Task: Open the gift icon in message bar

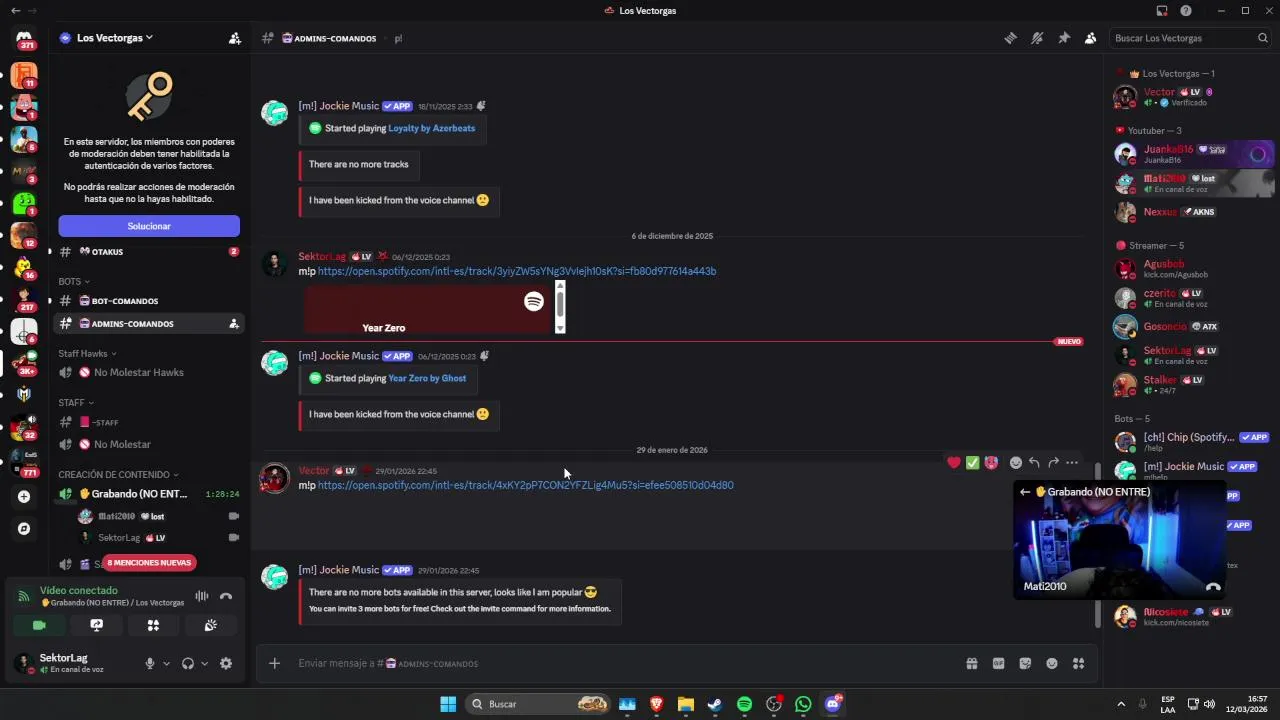Action: (x=971, y=663)
